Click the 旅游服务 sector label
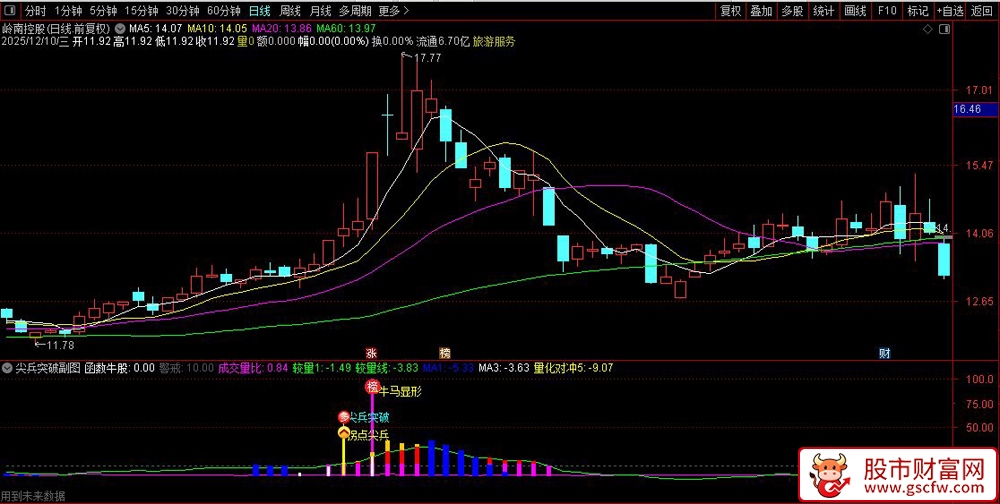1000x504 pixels. coord(494,41)
